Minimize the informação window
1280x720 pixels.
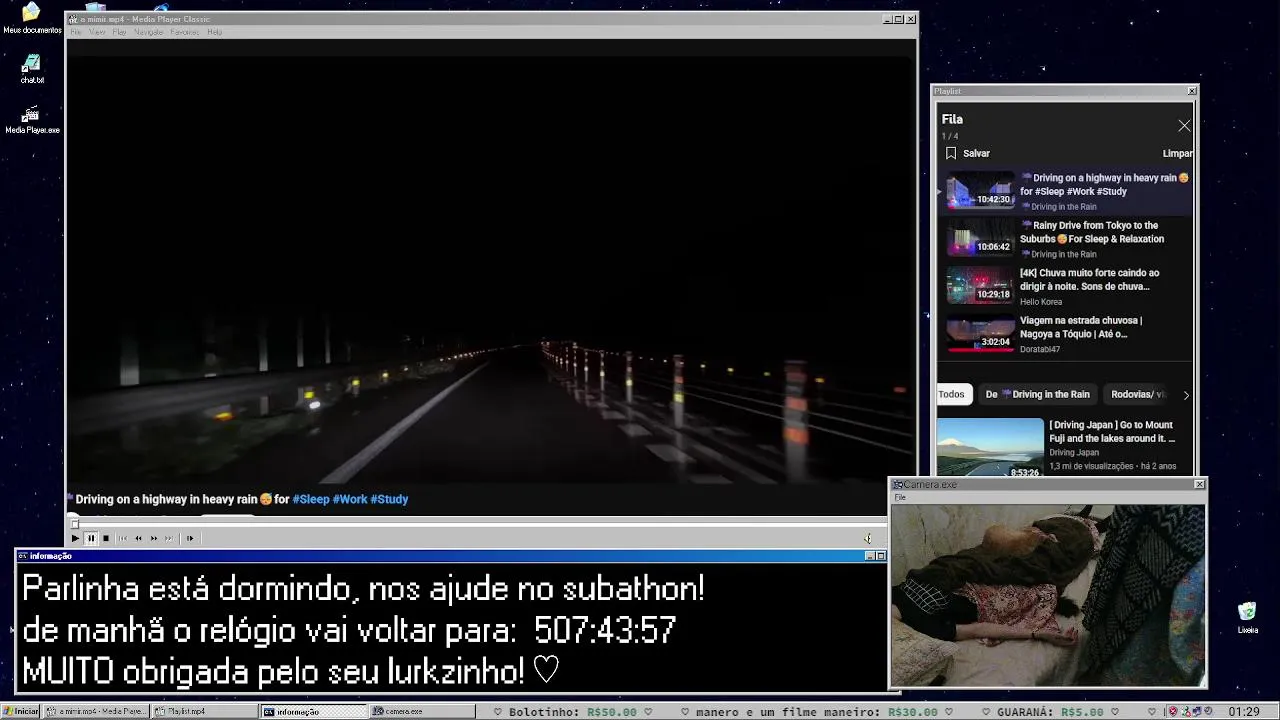click(x=870, y=556)
